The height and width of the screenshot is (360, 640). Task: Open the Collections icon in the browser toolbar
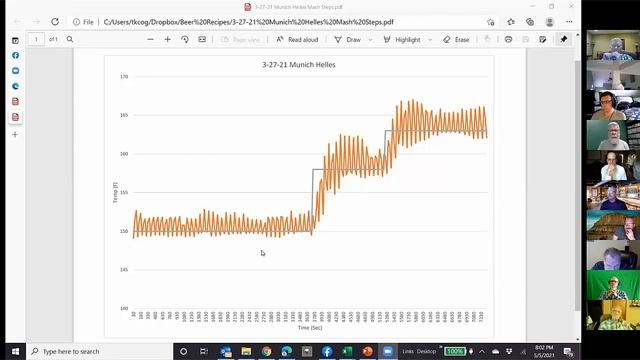coord(530,22)
